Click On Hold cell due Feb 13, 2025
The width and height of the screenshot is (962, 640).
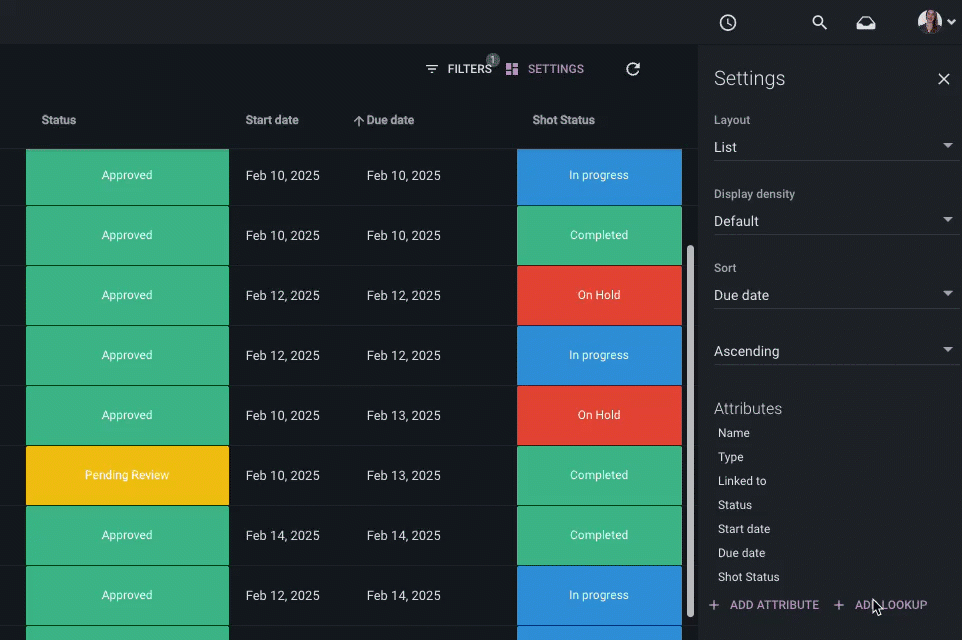click(599, 415)
